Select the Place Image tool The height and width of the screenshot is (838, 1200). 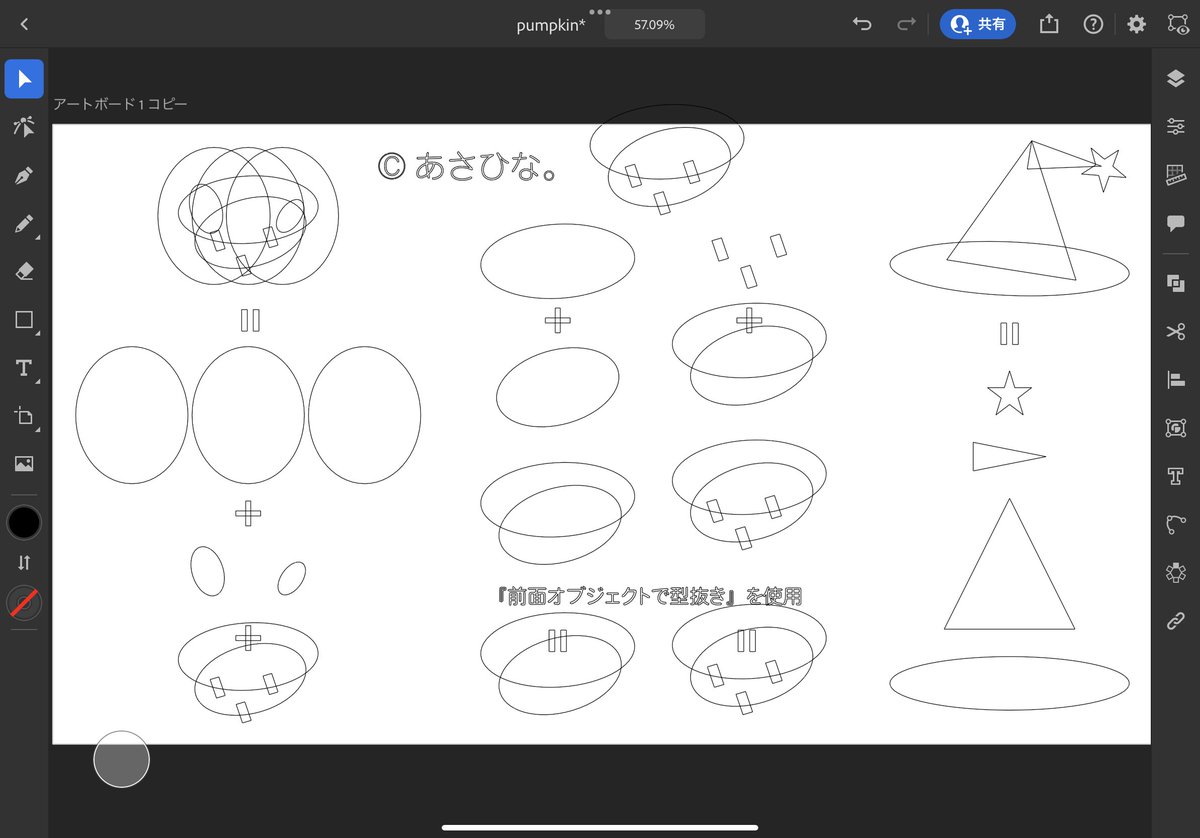tap(24, 464)
